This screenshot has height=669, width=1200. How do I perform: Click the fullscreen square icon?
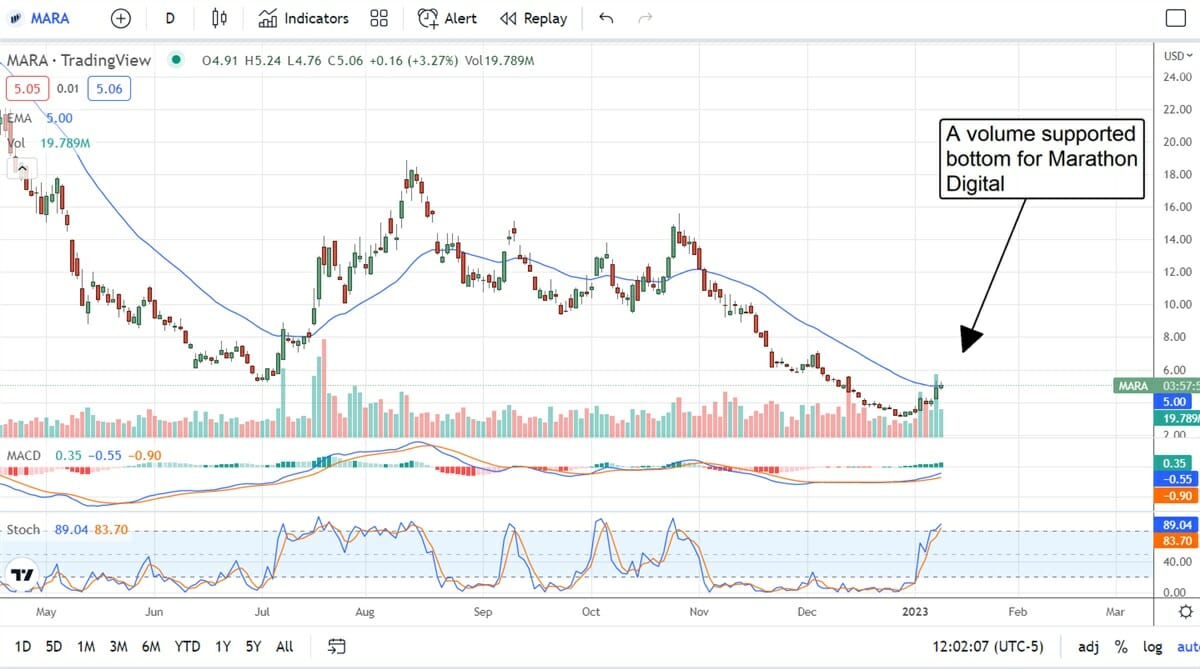[x=1175, y=18]
